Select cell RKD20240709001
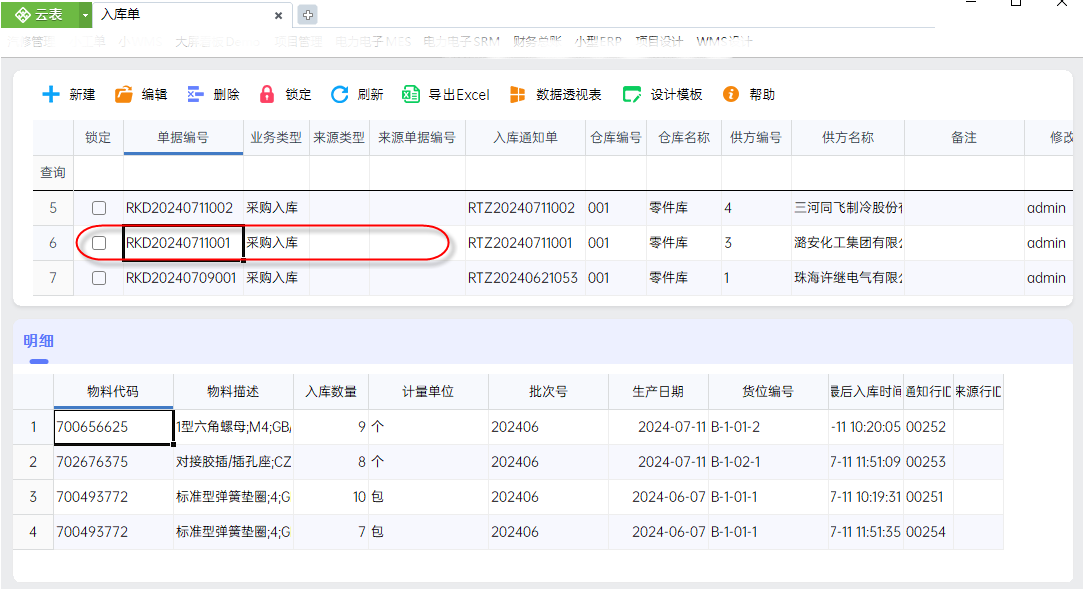The image size is (1083, 589). [x=183, y=278]
